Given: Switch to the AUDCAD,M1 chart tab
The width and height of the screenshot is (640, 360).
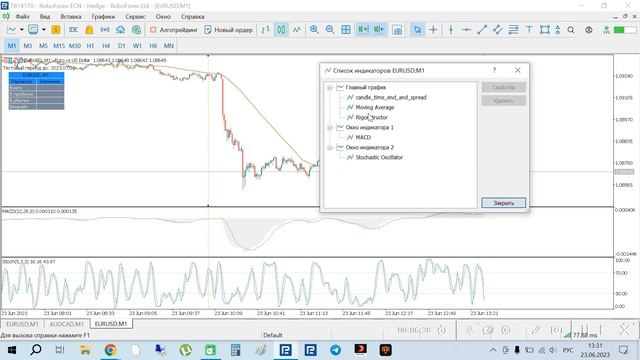Looking at the screenshot, I should point(67,324).
